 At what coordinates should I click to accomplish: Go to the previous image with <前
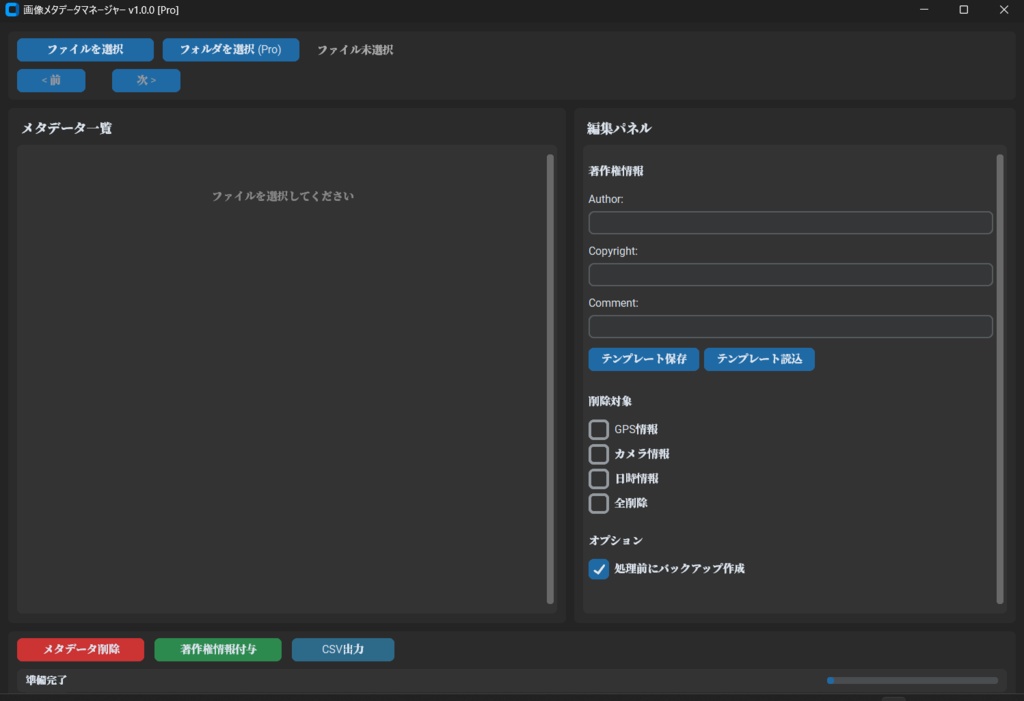[x=51, y=80]
